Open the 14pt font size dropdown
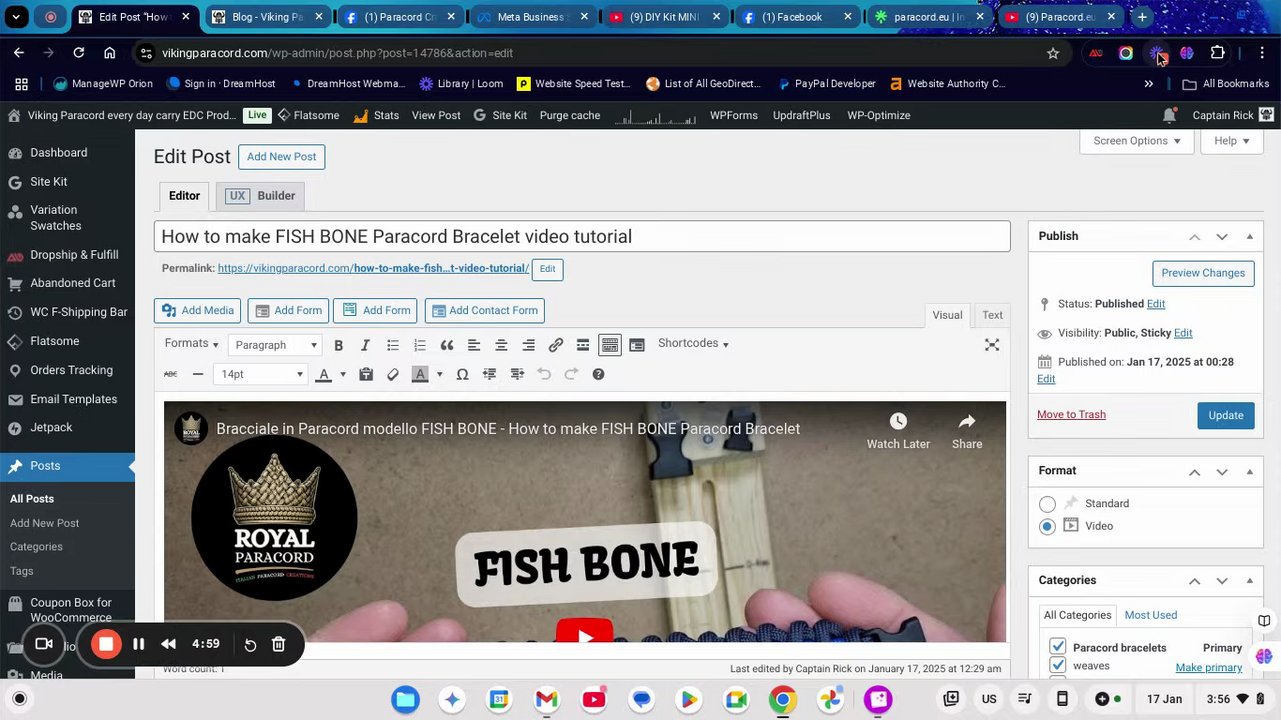The height and width of the screenshot is (720, 1281). click(x=262, y=374)
